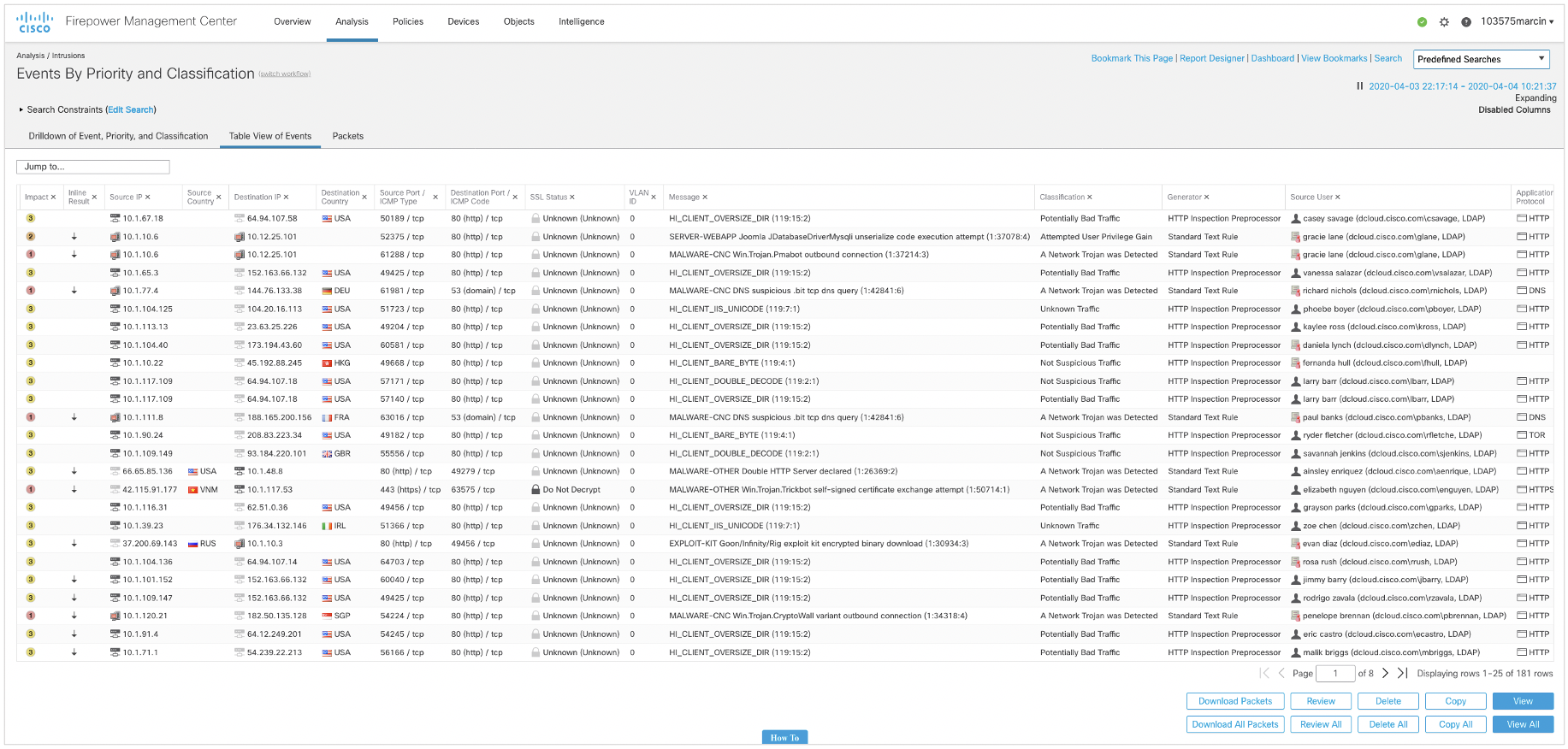Remove the Inline Result column via its X

(94, 198)
